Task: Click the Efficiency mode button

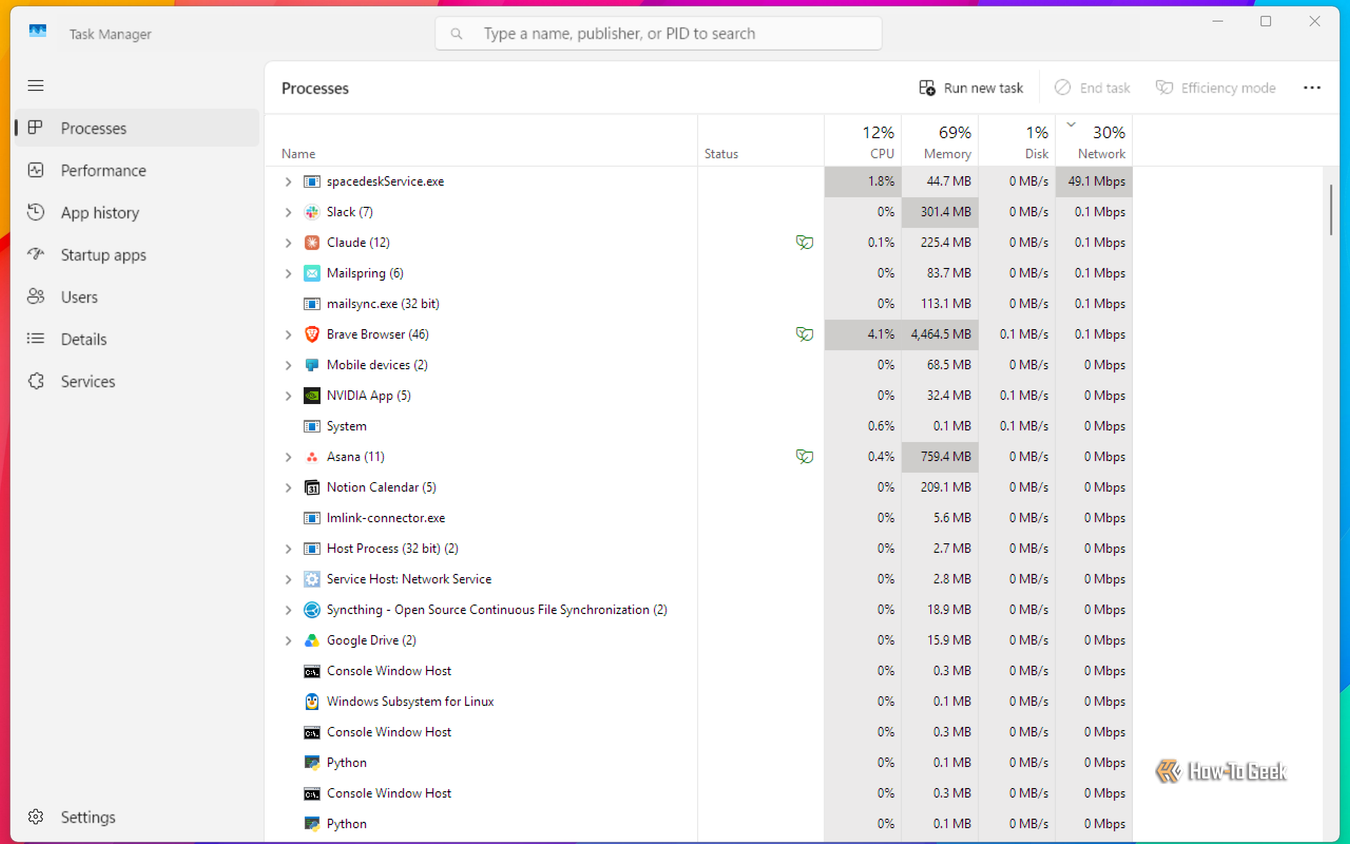Action: pyautogui.click(x=1216, y=88)
